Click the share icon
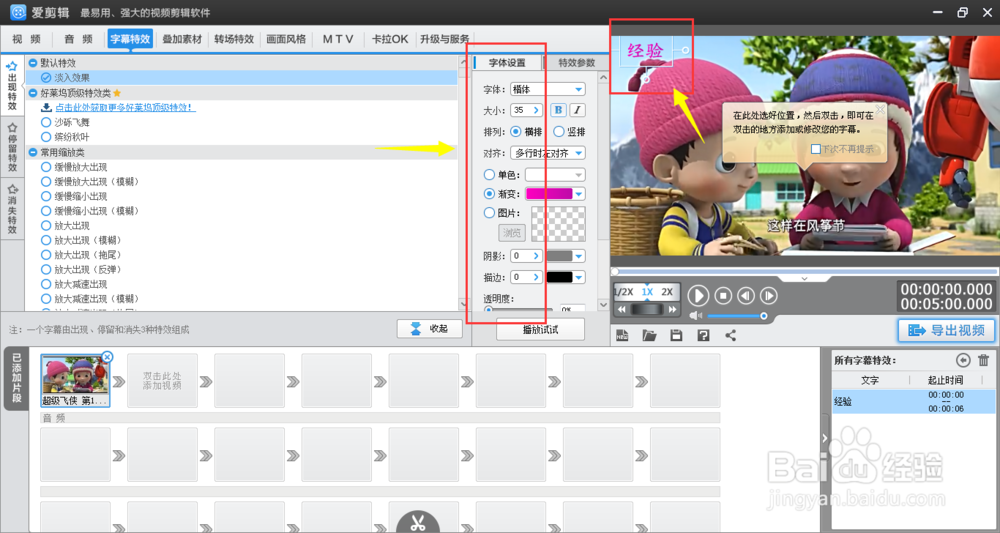This screenshot has width=1000, height=533. [x=730, y=335]
